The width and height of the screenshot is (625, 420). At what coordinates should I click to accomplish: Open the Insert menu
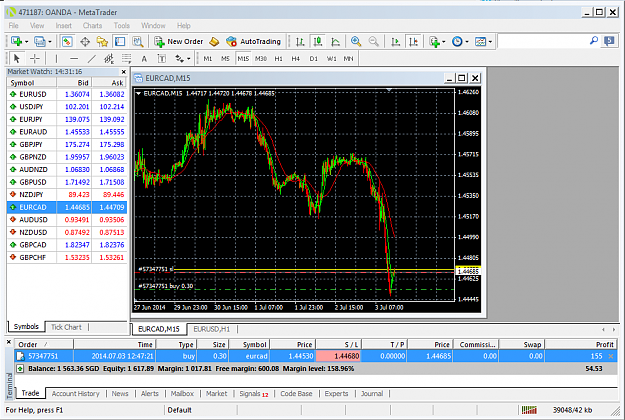pyautogui.click(x=63, y=26)
